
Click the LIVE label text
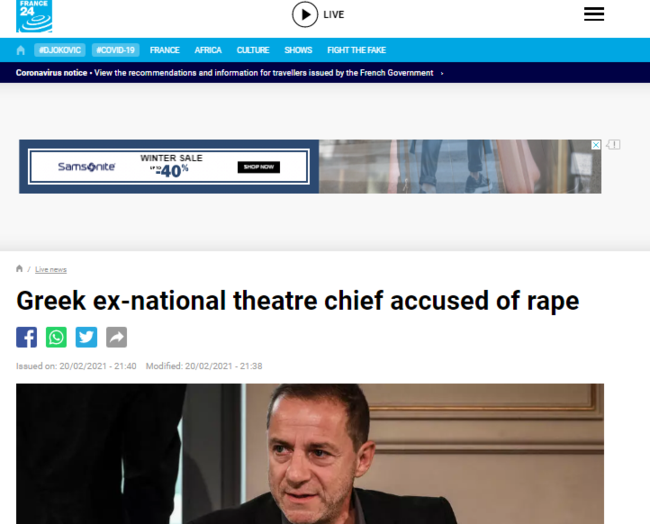coord(334,15)
